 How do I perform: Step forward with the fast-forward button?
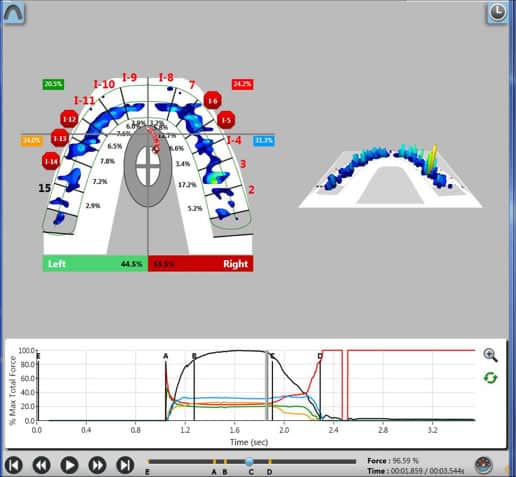tap(97, 465)
